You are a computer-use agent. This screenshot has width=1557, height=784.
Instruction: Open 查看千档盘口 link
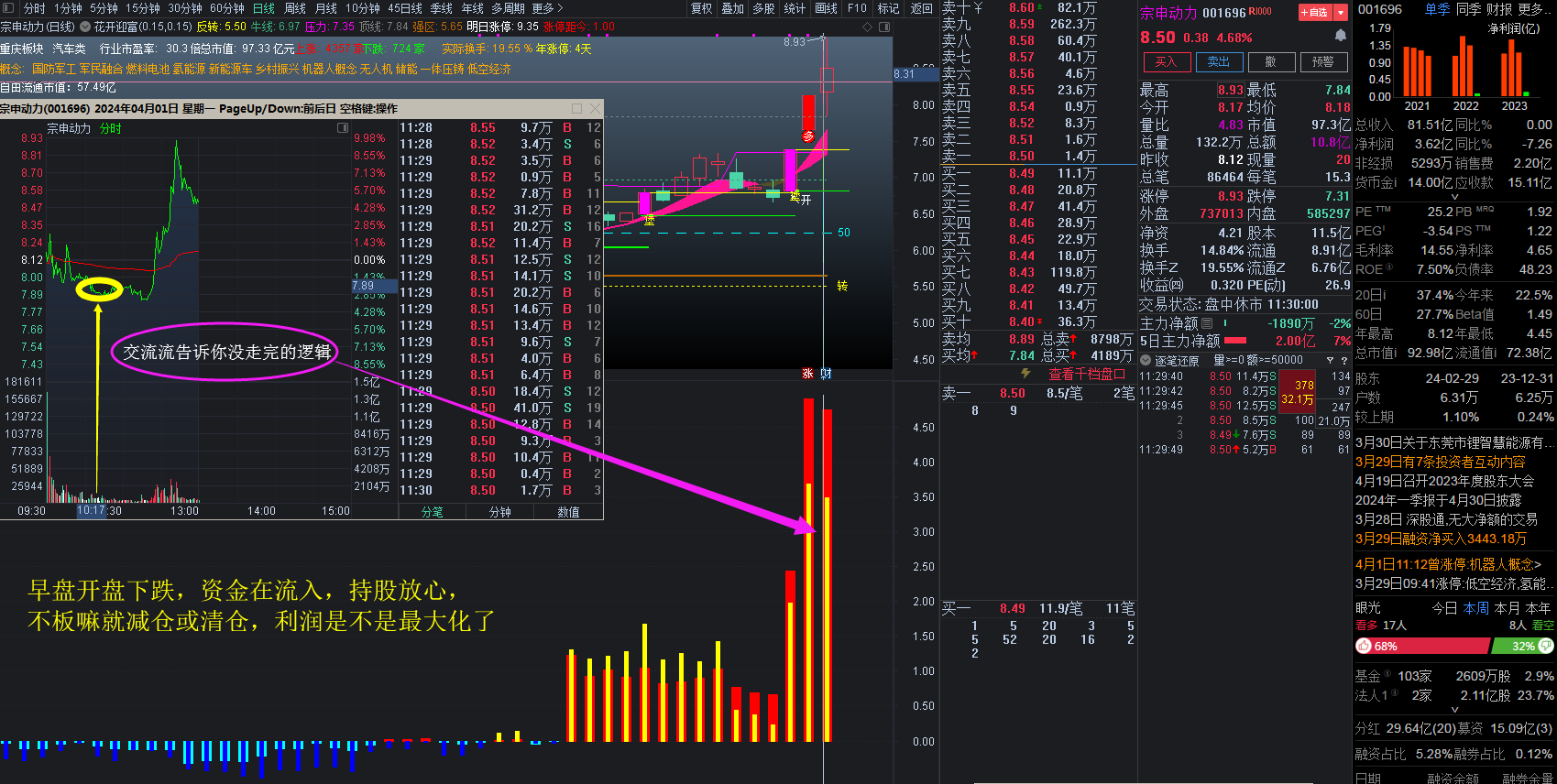(x=1087, y=374)
